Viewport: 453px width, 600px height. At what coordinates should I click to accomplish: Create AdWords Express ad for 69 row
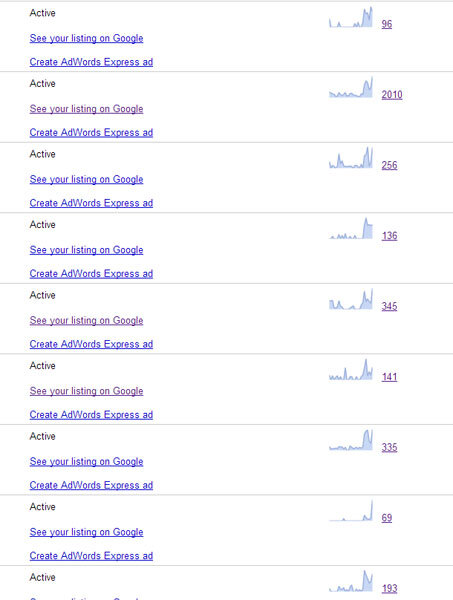(x=91, y=556)
